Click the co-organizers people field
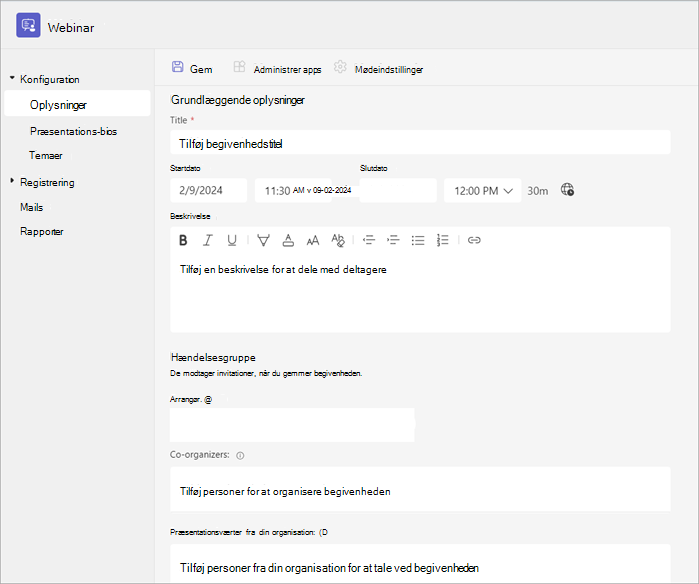Screen dimensions: 699x584 (420, 489)
